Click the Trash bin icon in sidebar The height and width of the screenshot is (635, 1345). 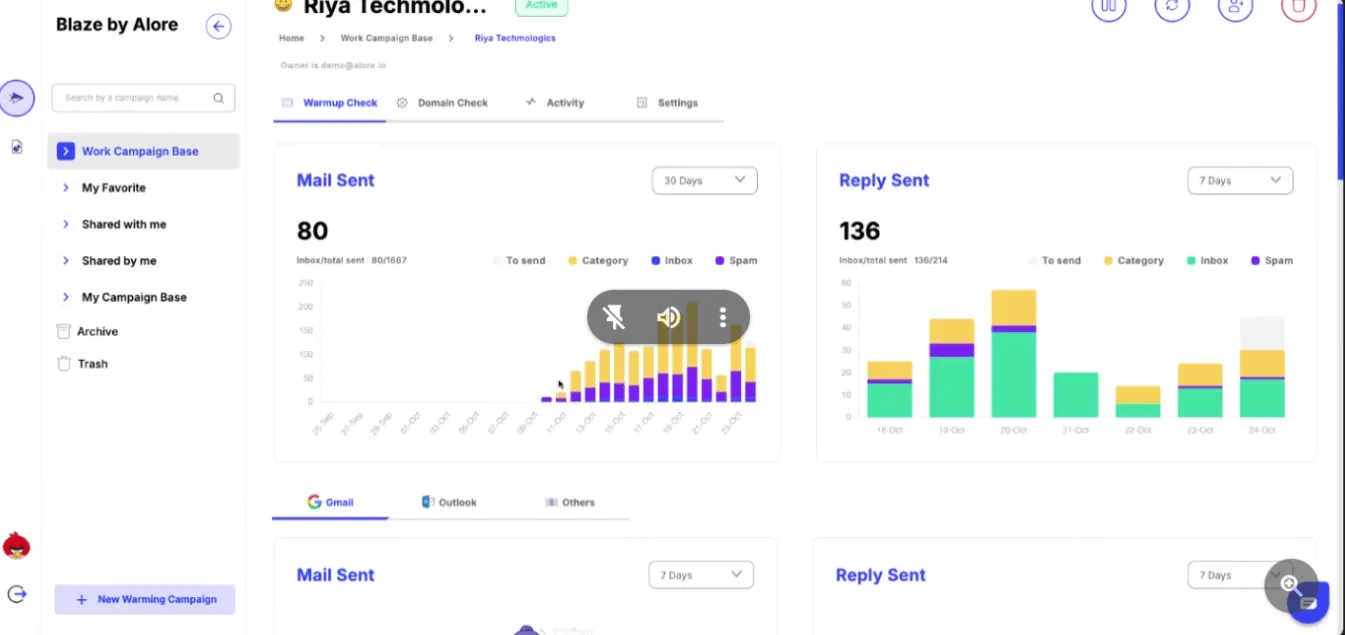(x=64, y=364)
